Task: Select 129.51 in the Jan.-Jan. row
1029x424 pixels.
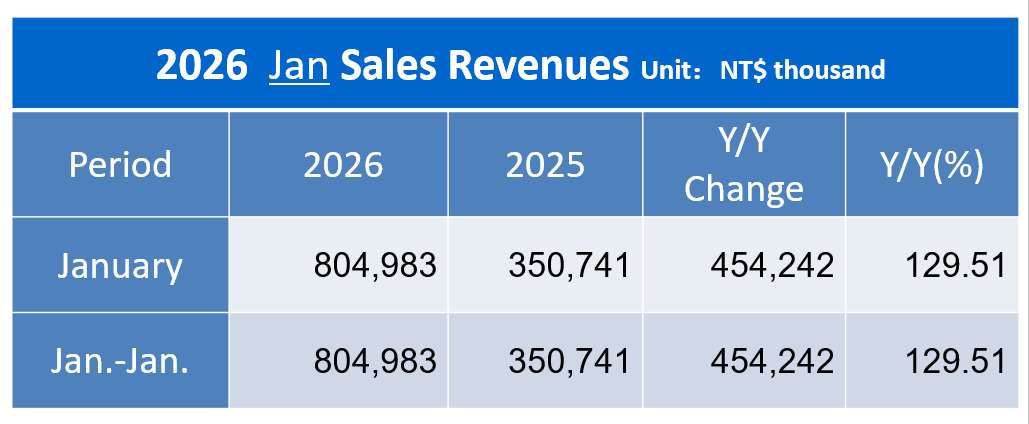Action: (954, 360)
